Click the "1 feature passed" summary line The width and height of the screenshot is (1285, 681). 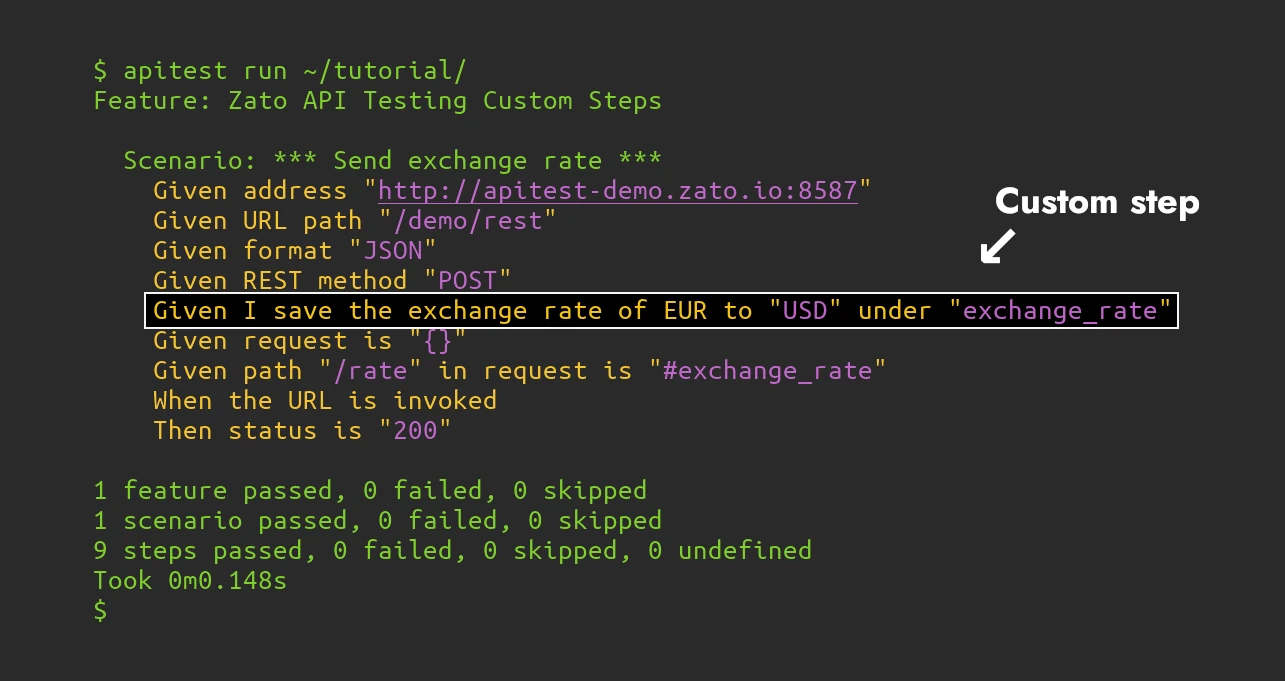pyautogui.click(x=370, y=491)
